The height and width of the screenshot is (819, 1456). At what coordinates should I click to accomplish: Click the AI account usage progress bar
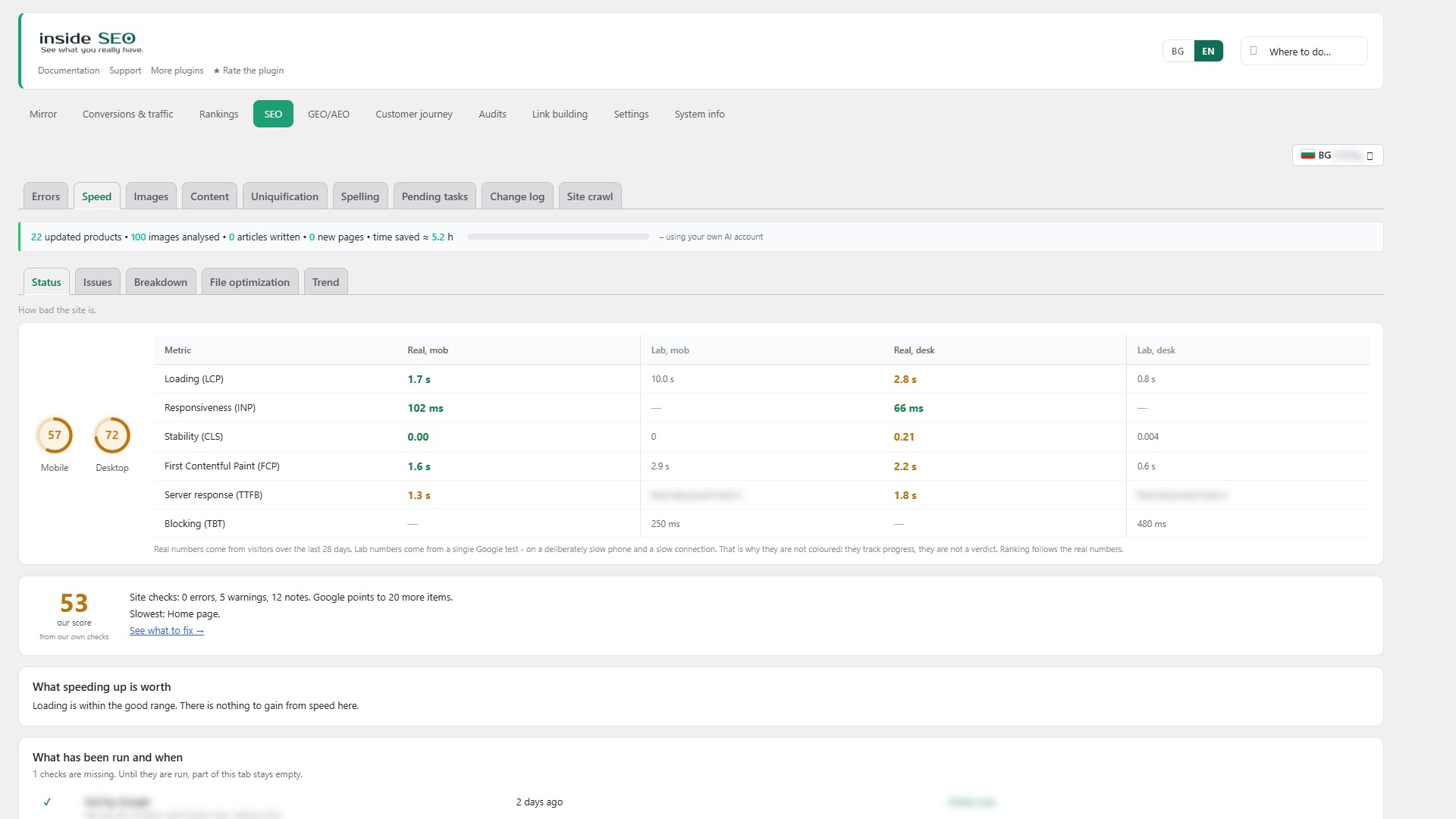(x=558, y=237)
